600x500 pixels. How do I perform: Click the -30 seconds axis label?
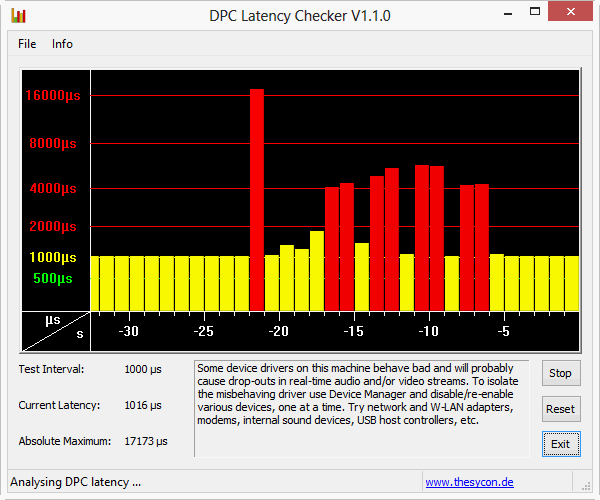pyautogui.click(x=129, y=331)
